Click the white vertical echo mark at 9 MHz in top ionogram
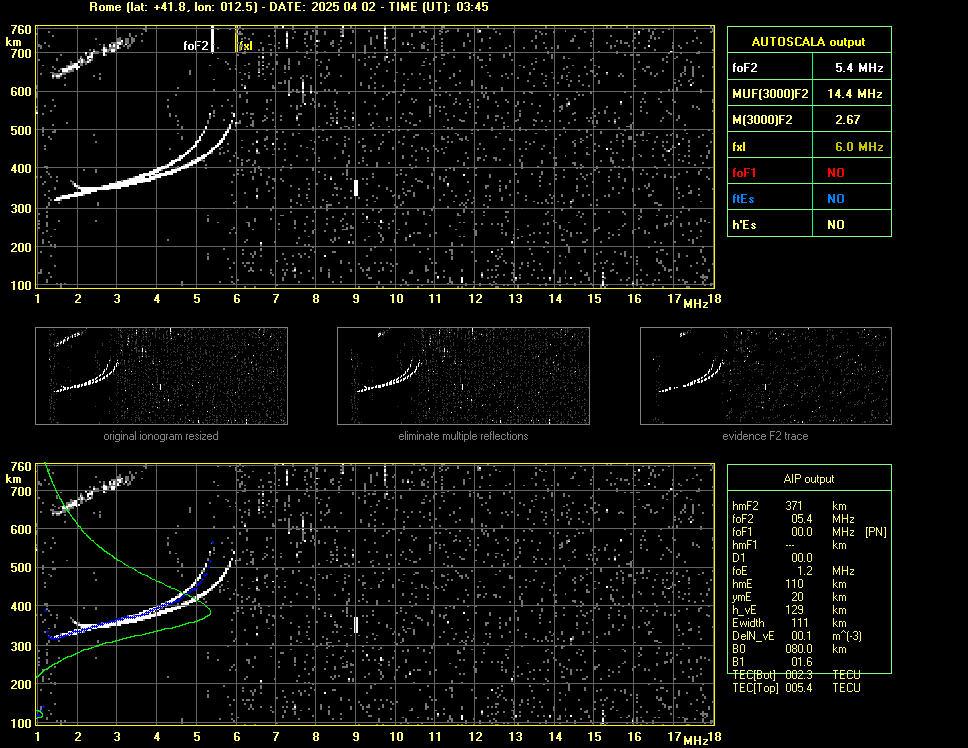 tap(356, 188)
